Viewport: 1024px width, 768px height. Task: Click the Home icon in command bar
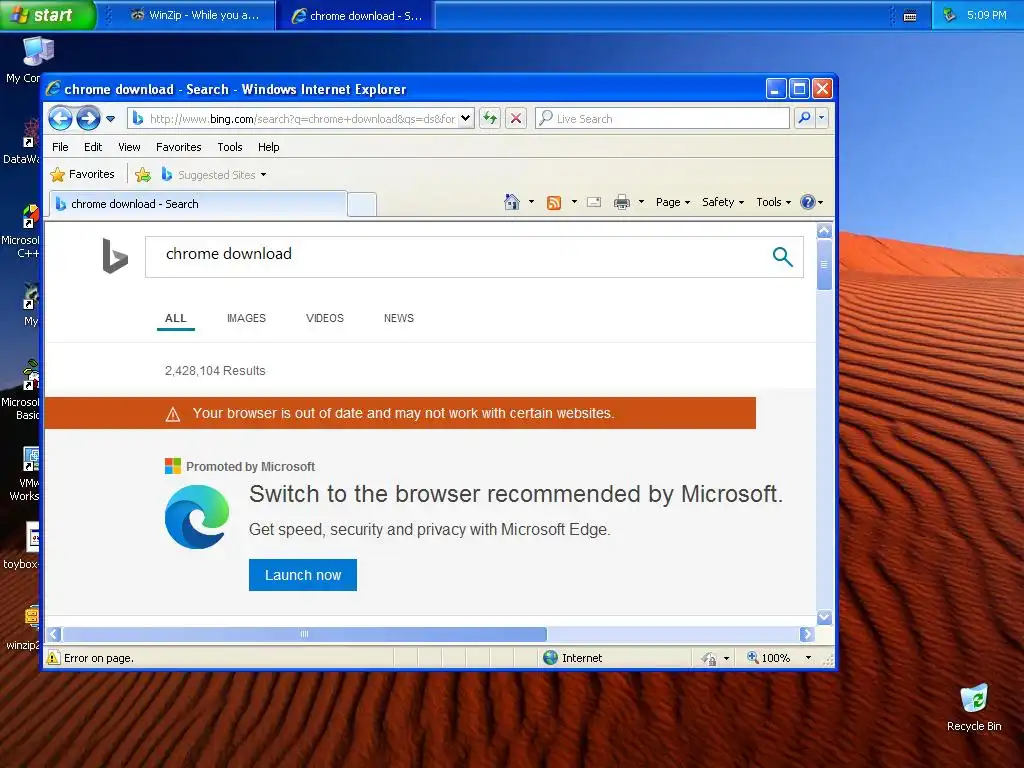click(512, 202)
